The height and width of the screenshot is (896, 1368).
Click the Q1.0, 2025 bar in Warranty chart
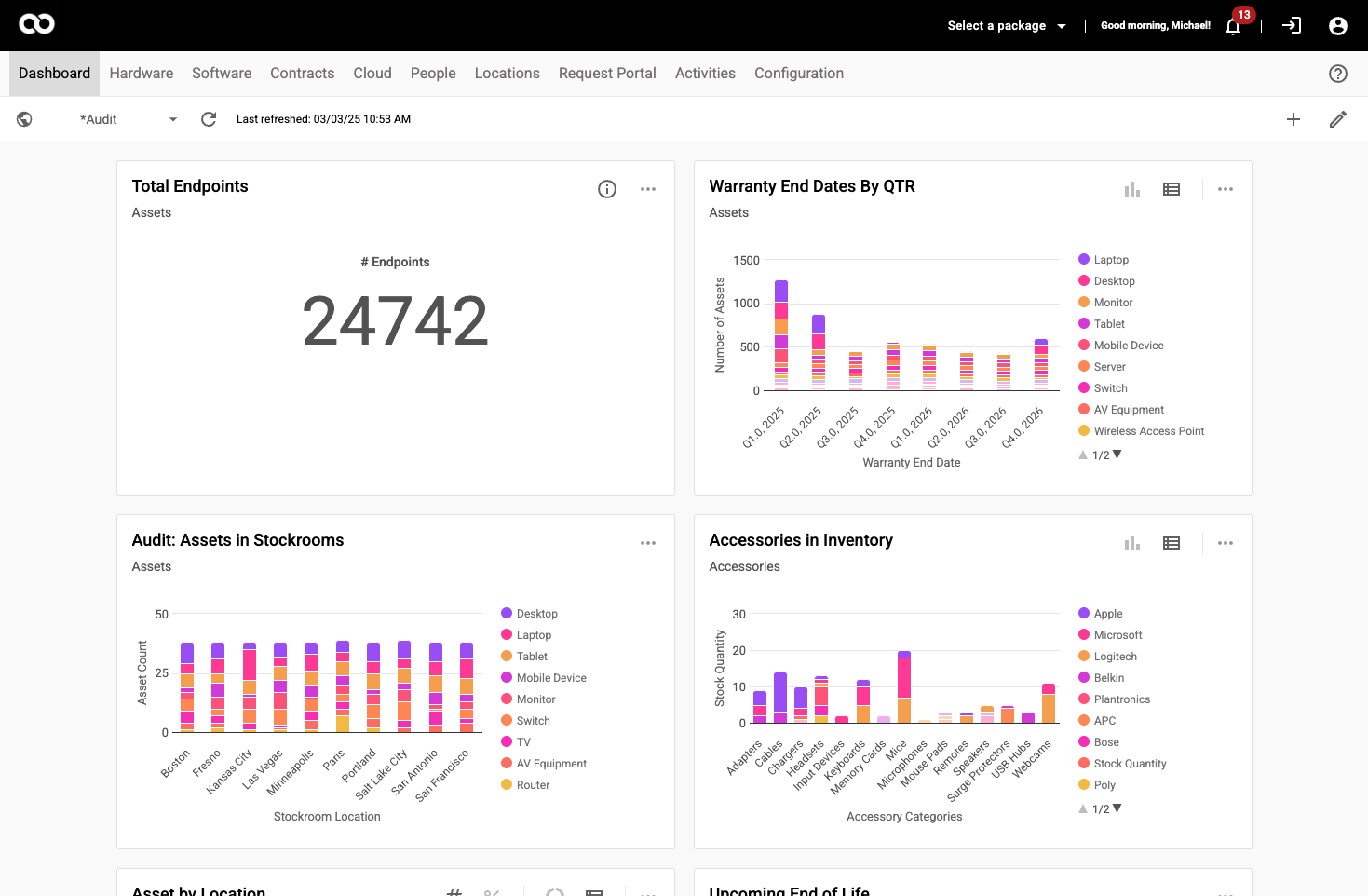780,335
